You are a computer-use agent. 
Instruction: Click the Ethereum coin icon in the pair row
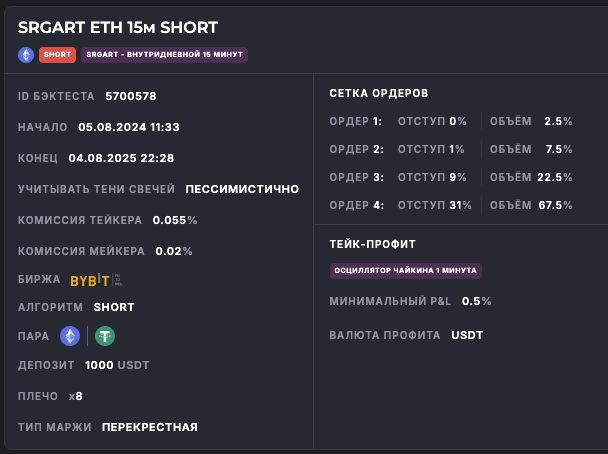(x=70, y=336)
